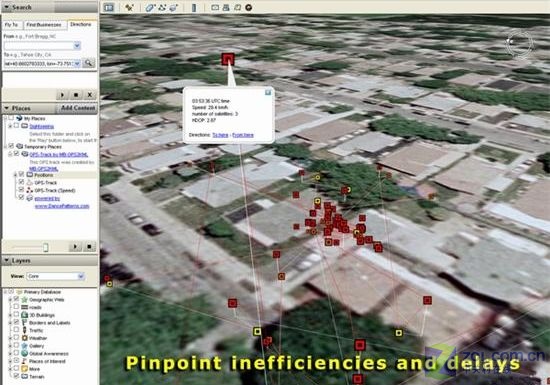
Task: Open the www.DancePatterns.com link
Action: pyautogui.click(x=62, y=206)
